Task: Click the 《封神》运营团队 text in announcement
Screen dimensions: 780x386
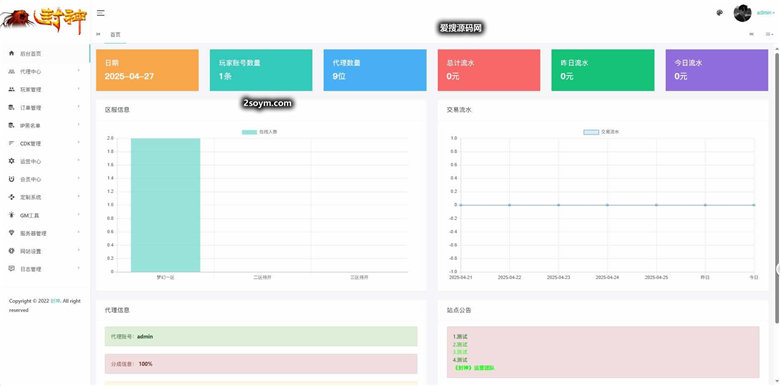Action: click(473, 368)
